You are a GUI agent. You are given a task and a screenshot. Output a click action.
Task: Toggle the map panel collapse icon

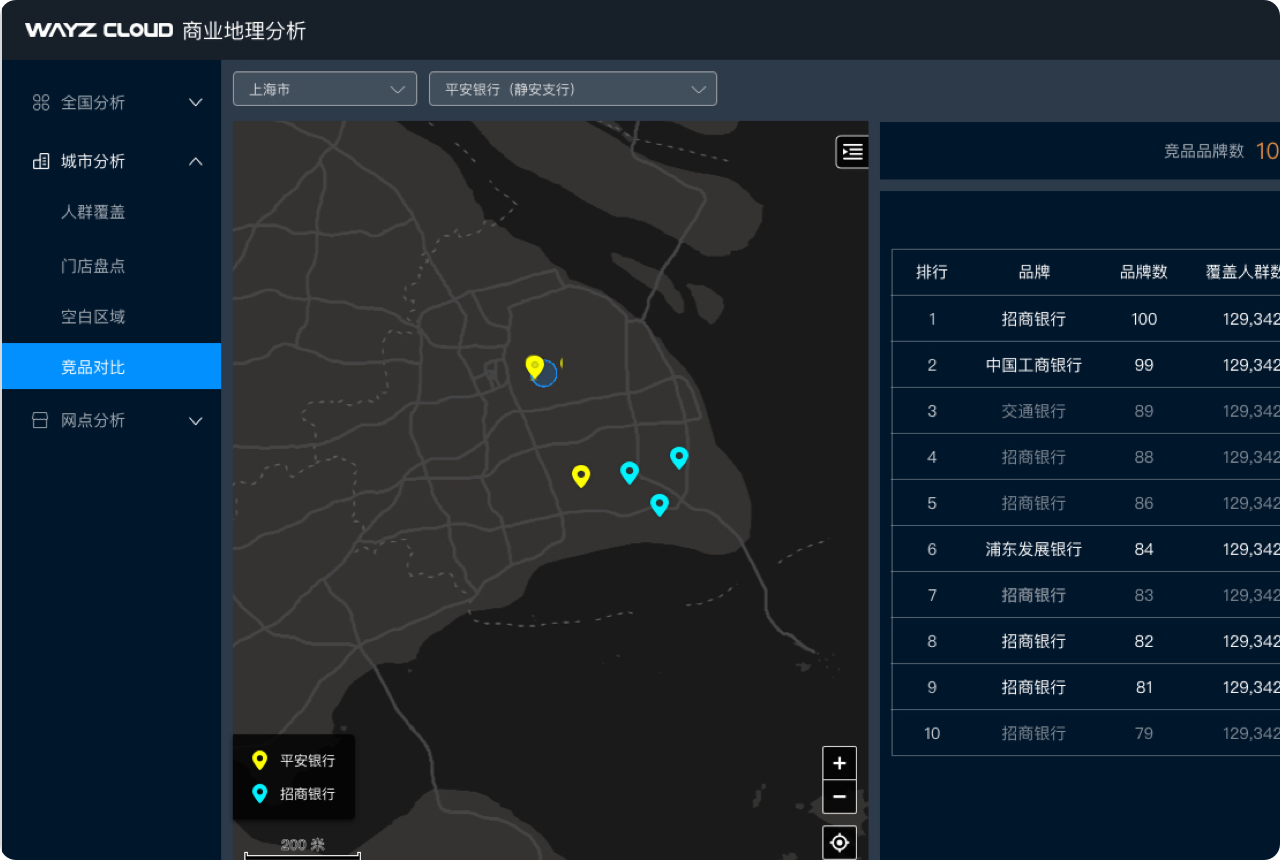pyautogui.click(x=852, y=151)
